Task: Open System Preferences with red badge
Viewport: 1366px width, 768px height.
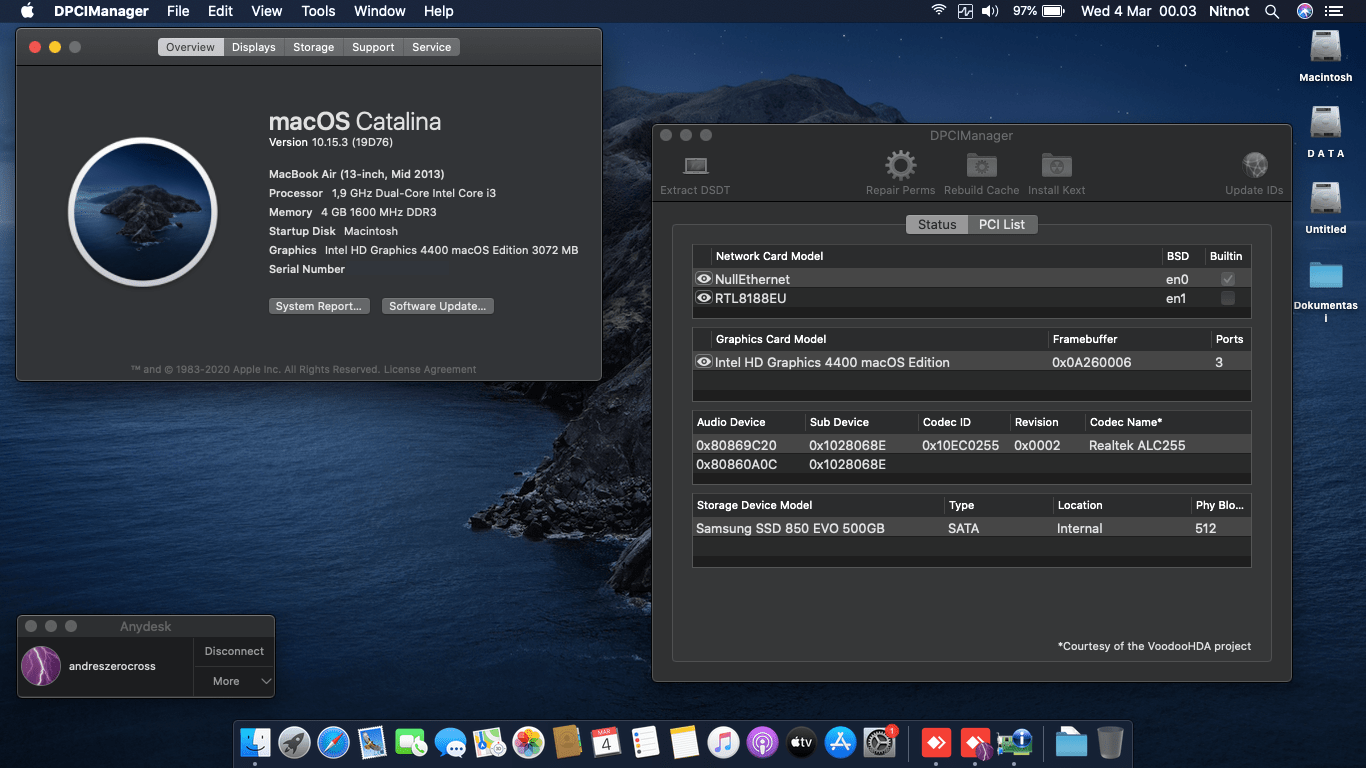Action: point(879,742)
